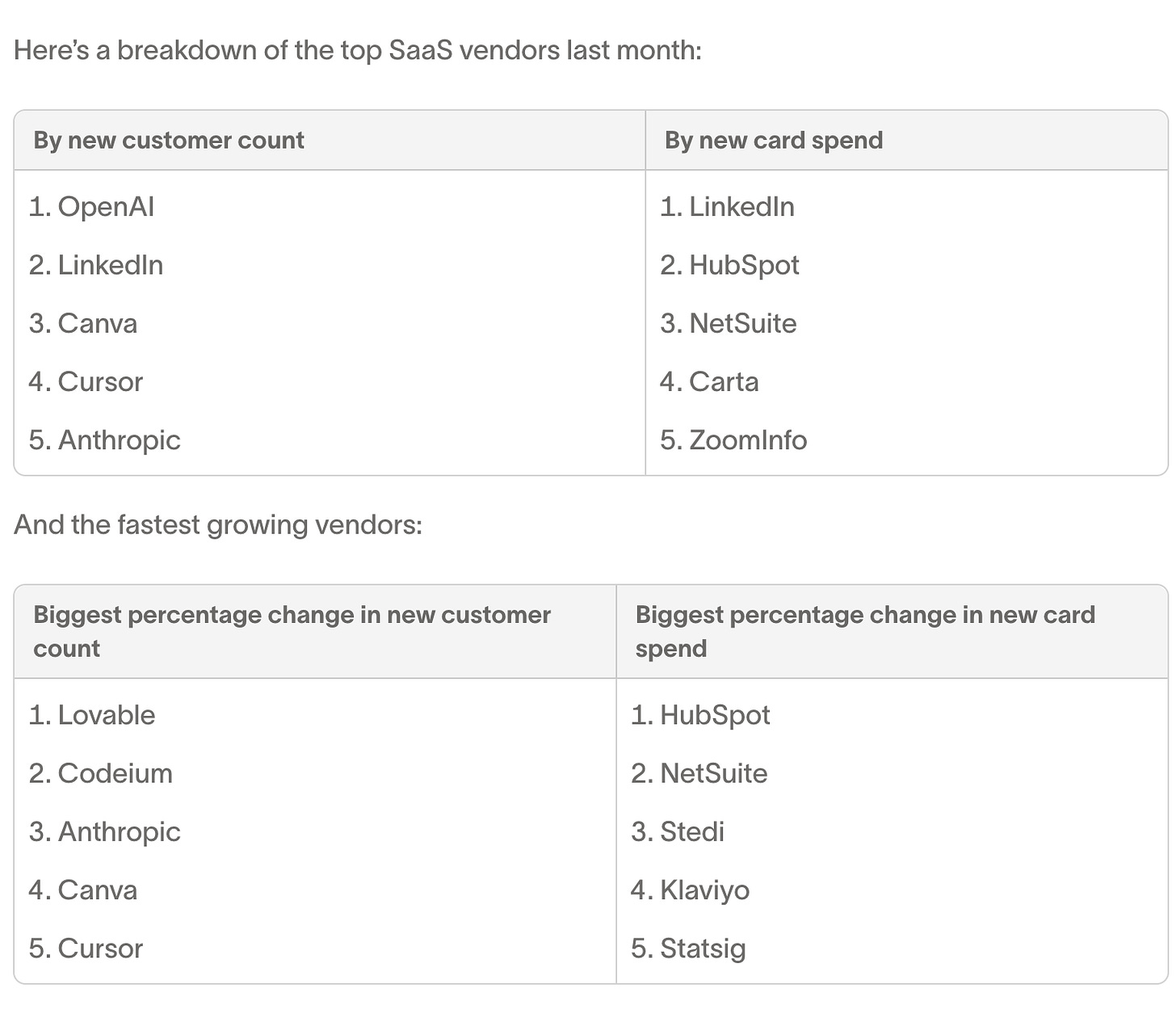1176x1014 pixels.
Task: Click Anthropic ranked third in percentage change
Action: 105,831
